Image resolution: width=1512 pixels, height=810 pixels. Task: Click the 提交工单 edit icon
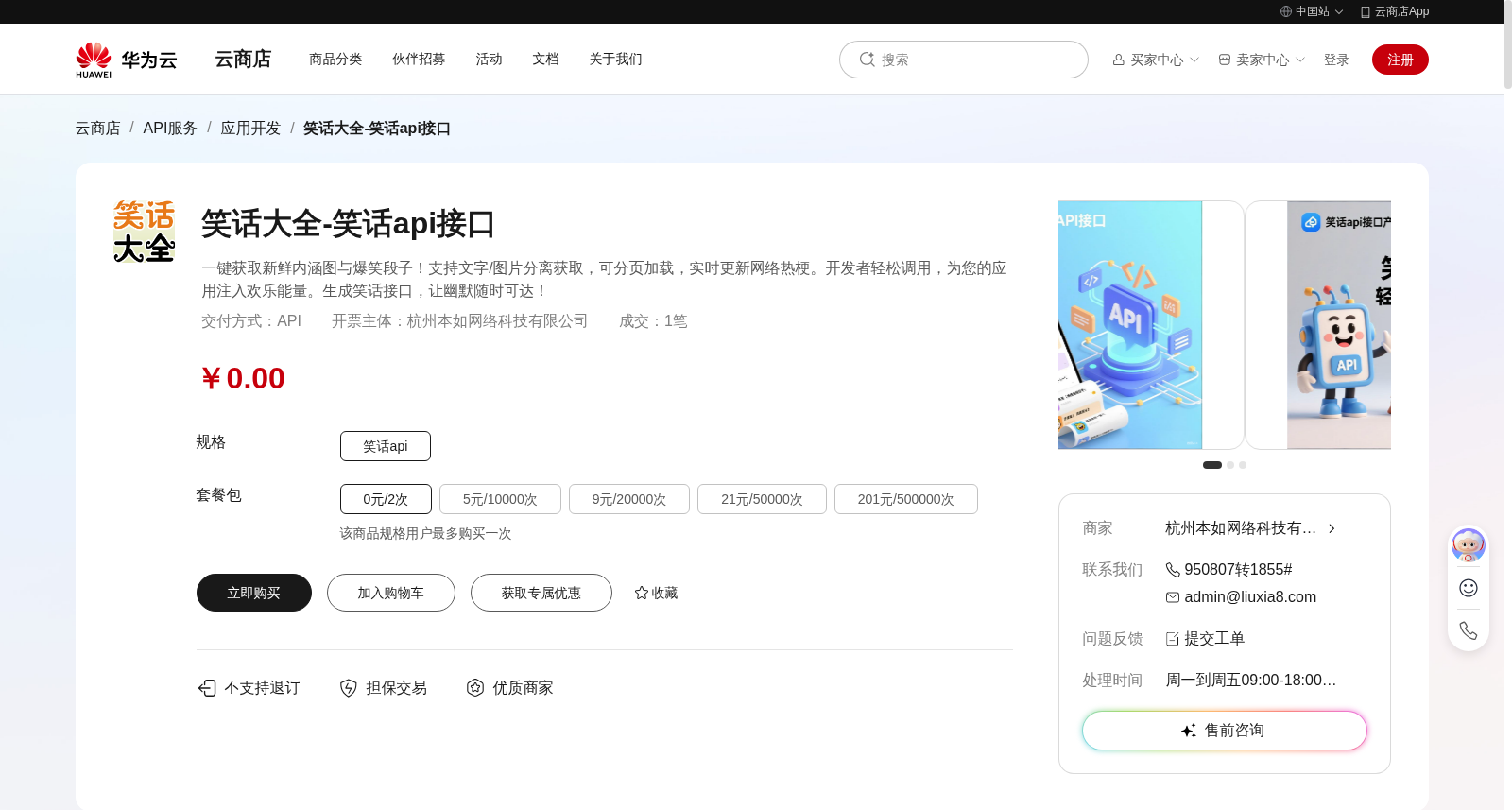pyautogui.click(x=1173, y=639)
